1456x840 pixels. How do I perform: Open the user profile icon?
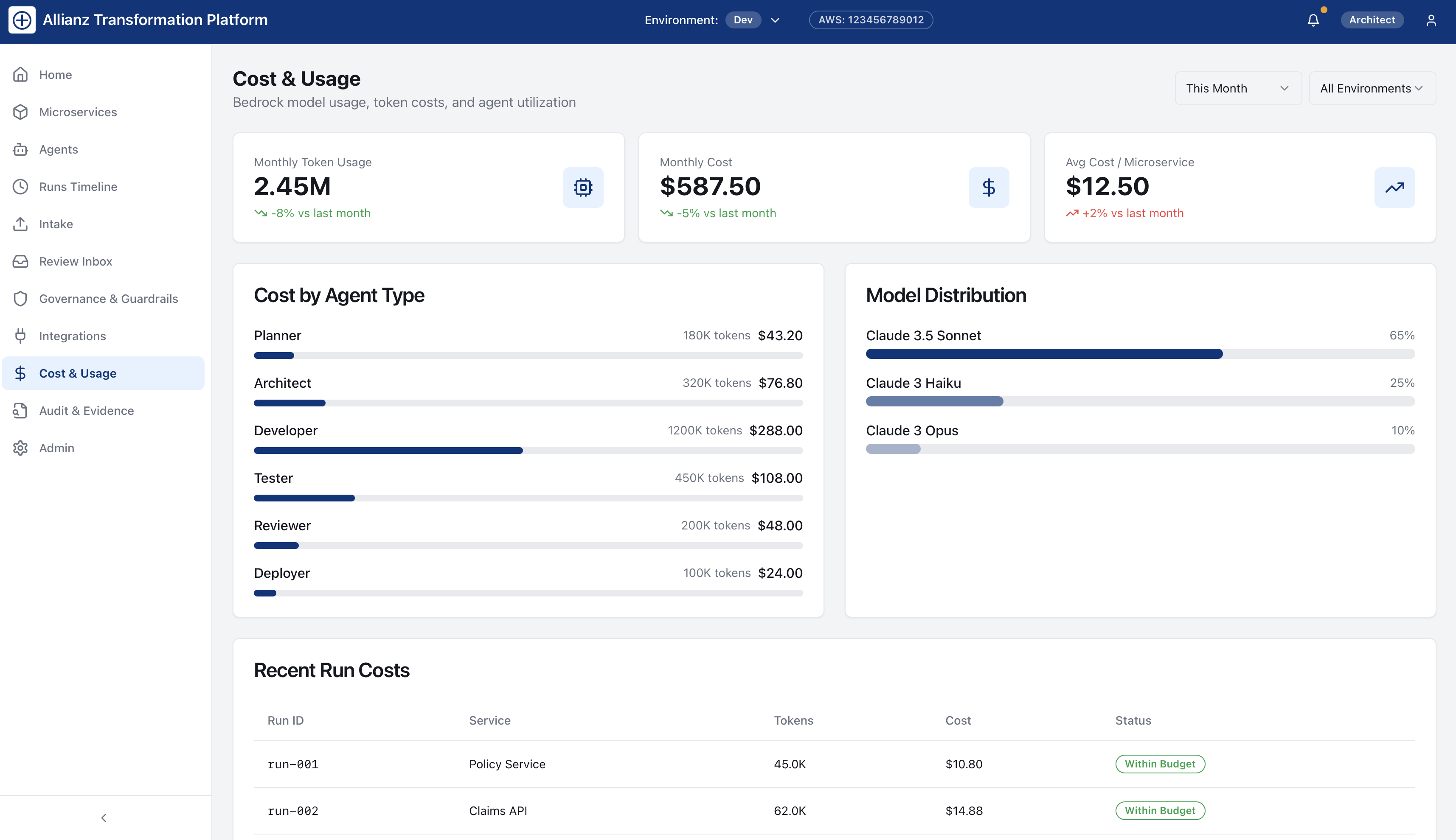[1431, 20]
